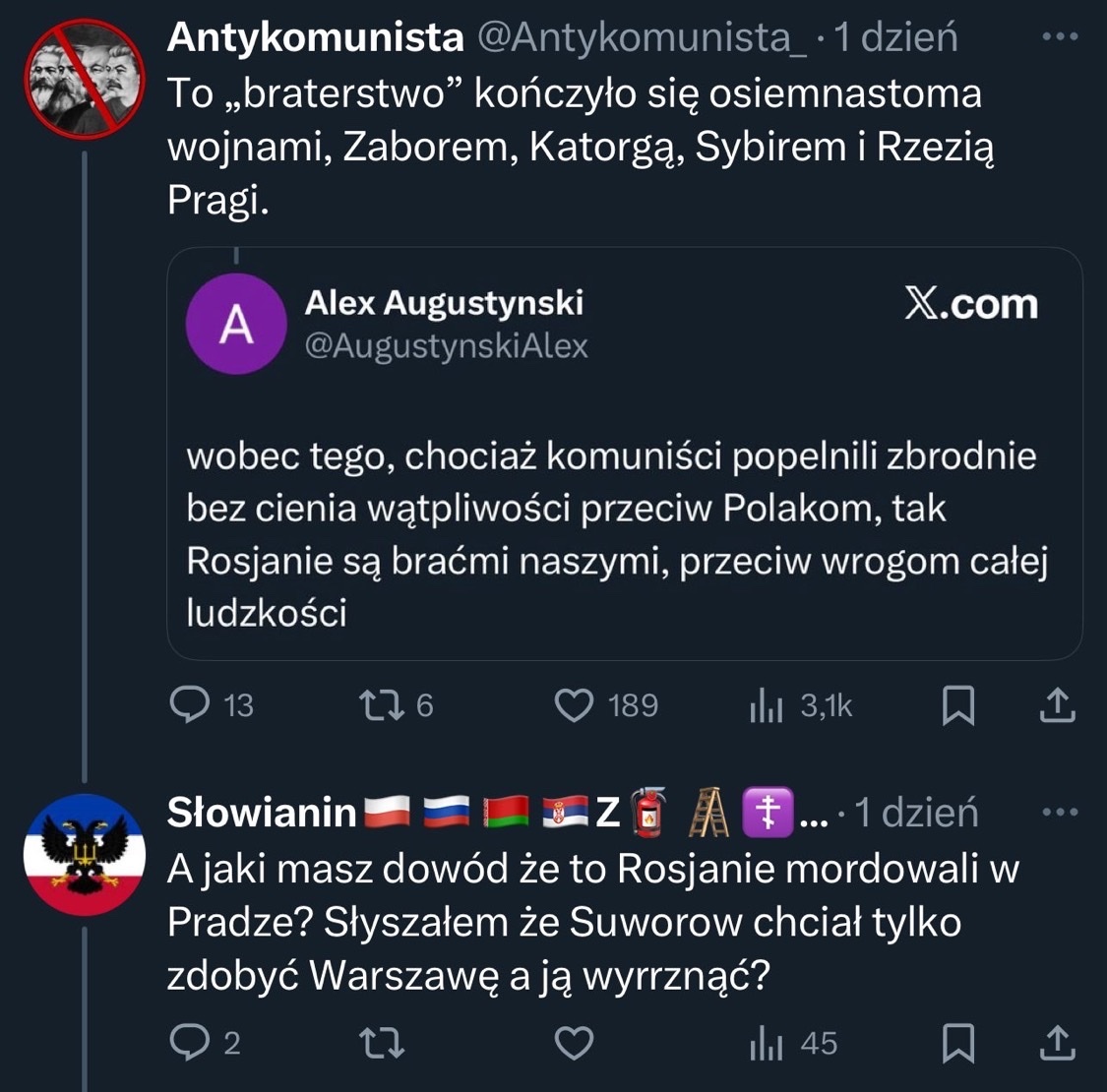Share Słowianin's reply
This screenshot has height=1092, width=1107.
tap(1057, 1043)
